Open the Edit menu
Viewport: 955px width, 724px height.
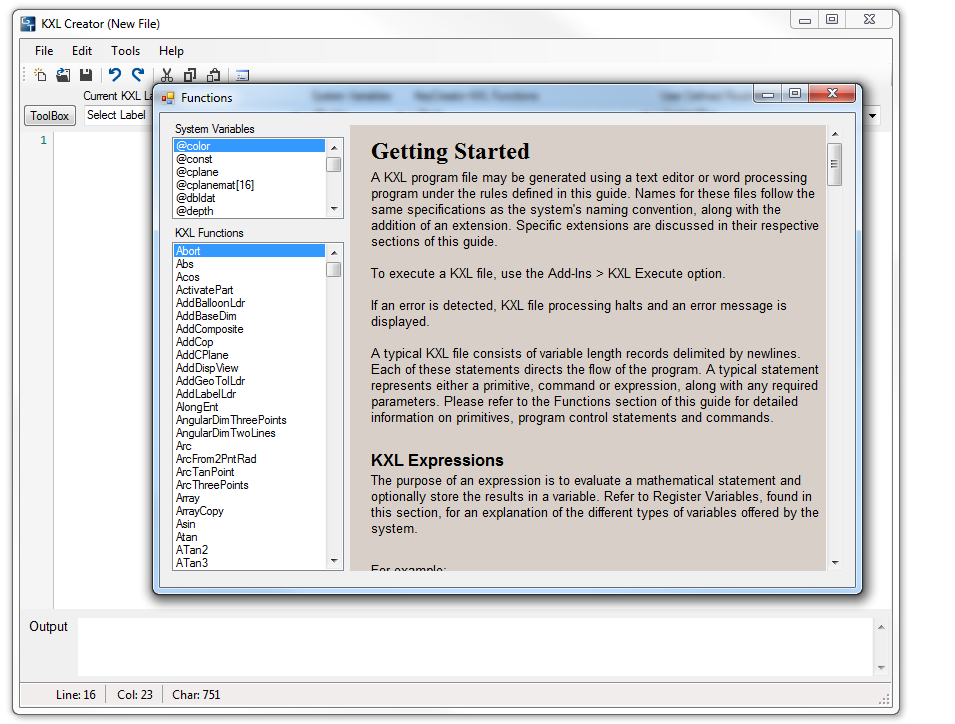pos(82,51)
